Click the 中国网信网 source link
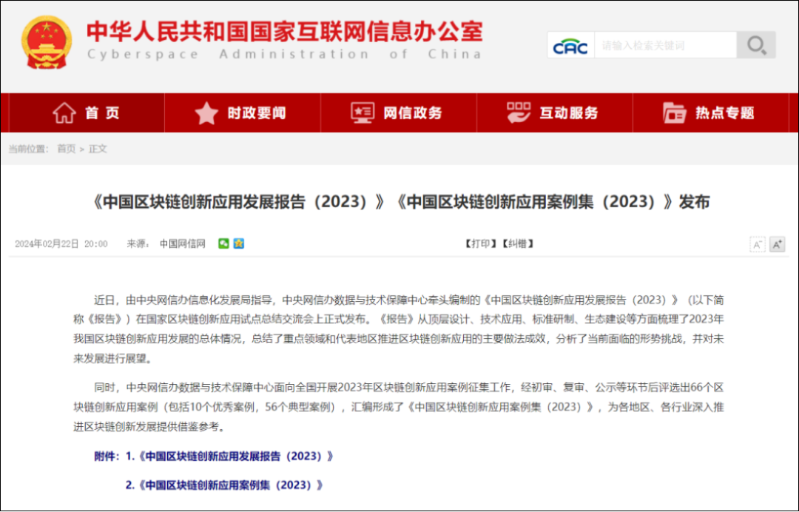Screen dimensions: 799x512 pos(182,243)
